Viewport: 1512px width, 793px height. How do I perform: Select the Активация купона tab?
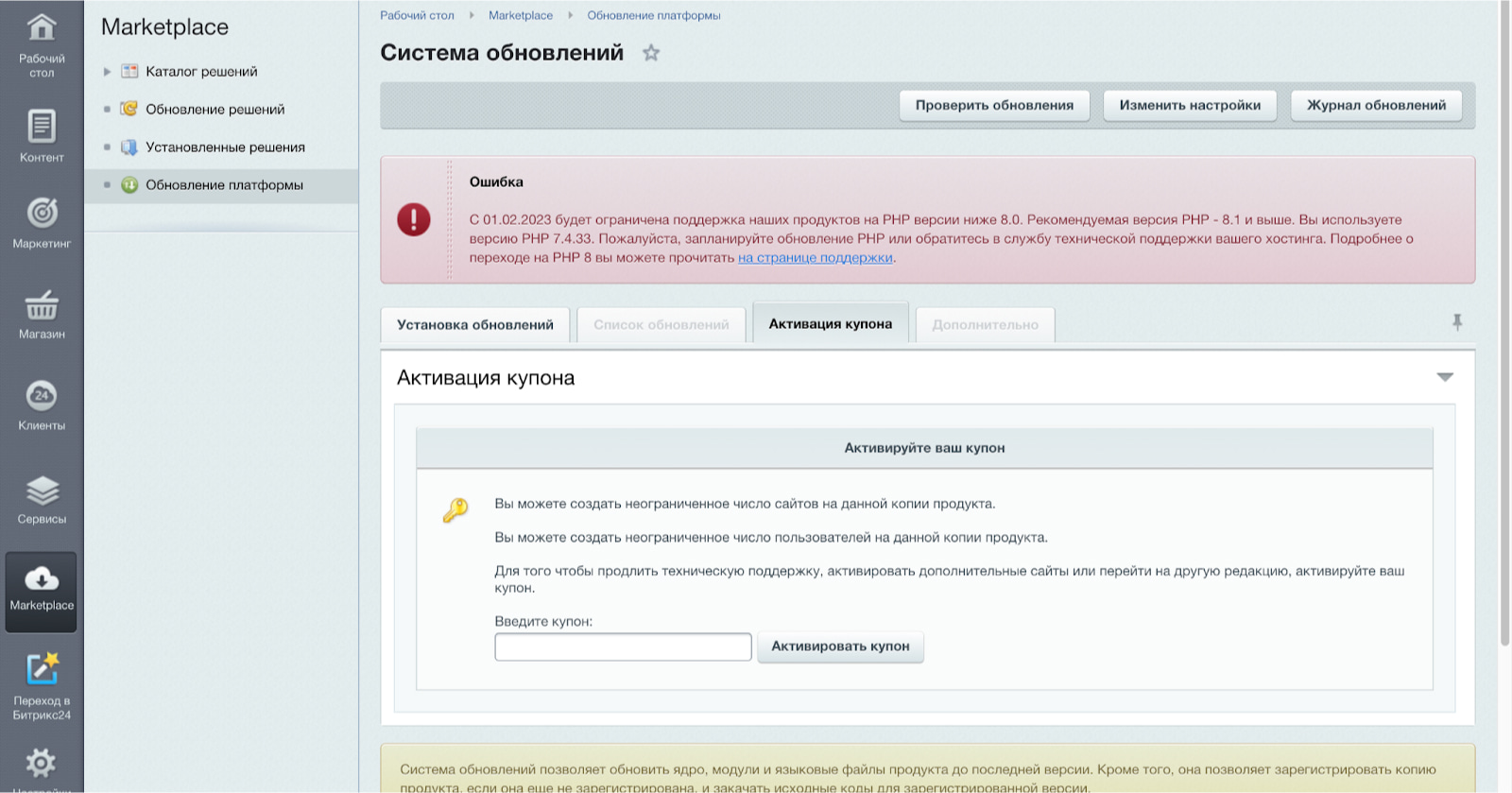click(830, 323)
